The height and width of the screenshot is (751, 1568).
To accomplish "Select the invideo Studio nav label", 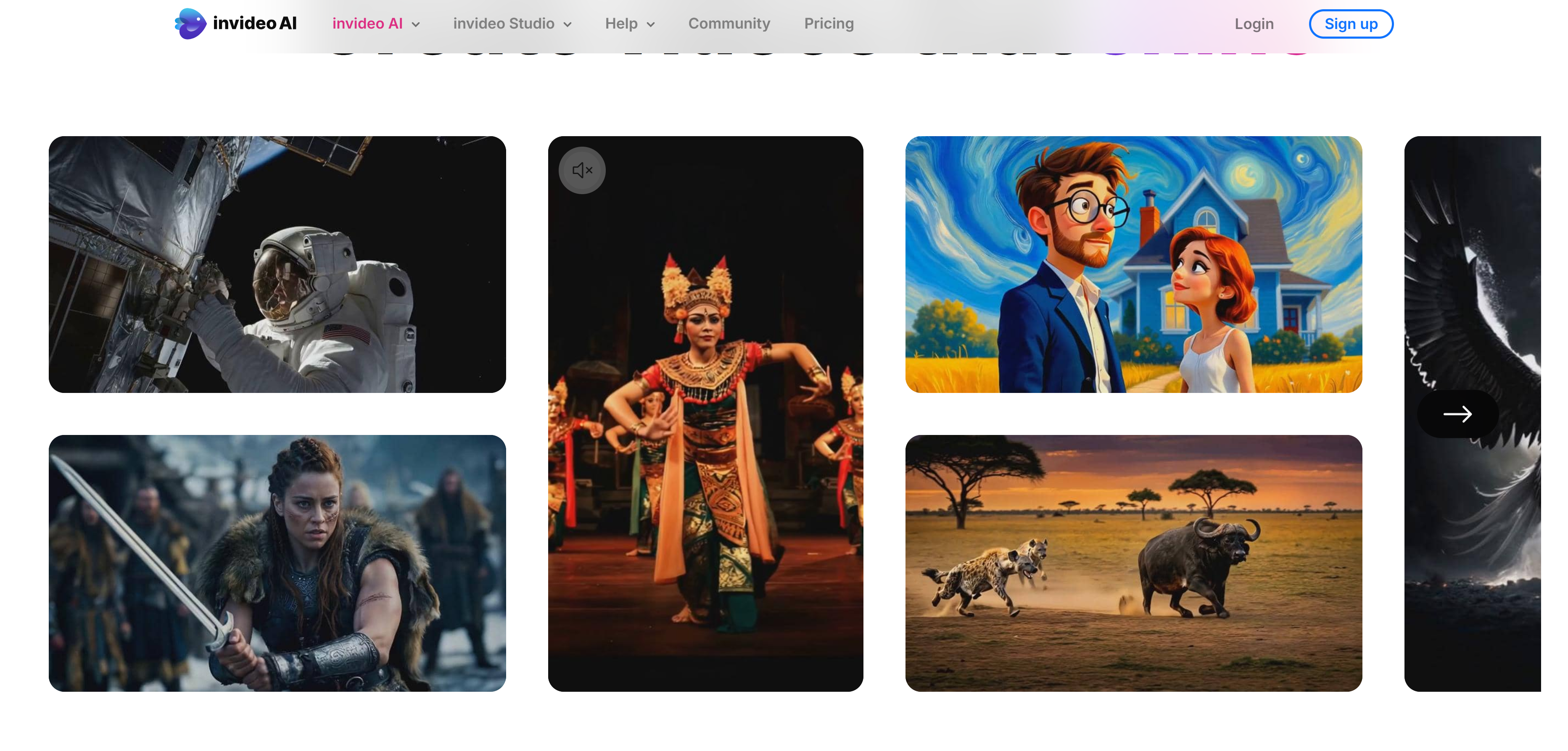I will coord(503,24).
